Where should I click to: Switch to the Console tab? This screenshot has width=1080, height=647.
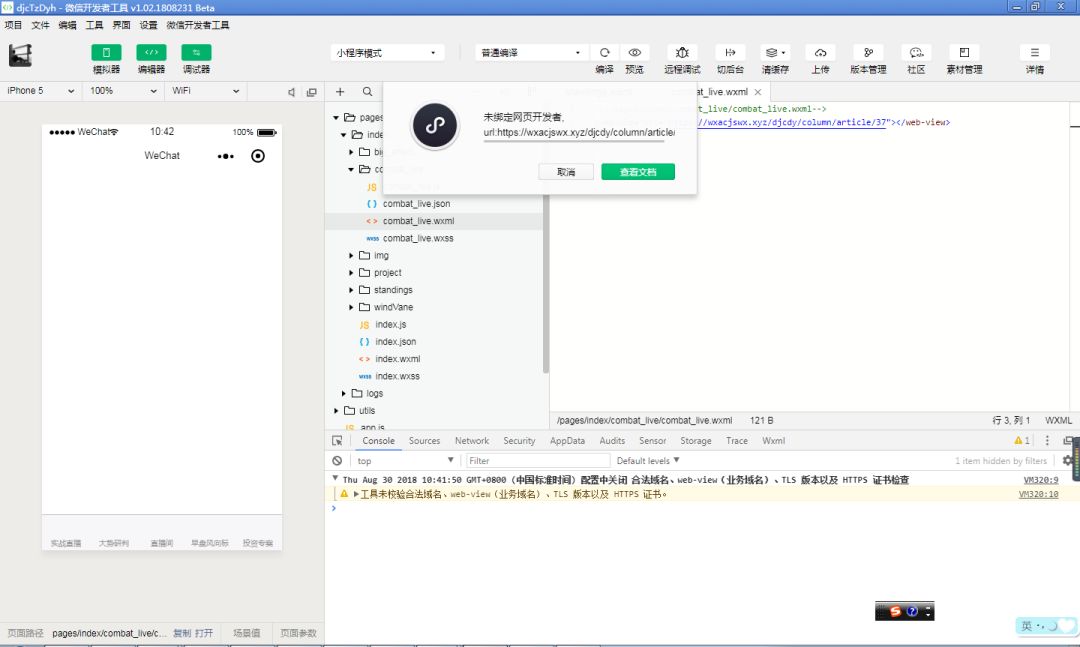[378, 441]
